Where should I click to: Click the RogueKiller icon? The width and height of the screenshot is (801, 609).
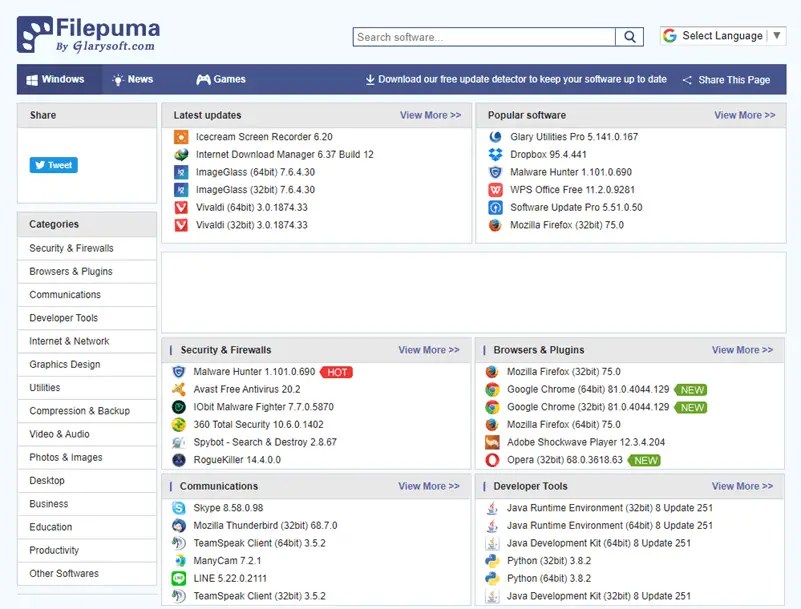178,460
